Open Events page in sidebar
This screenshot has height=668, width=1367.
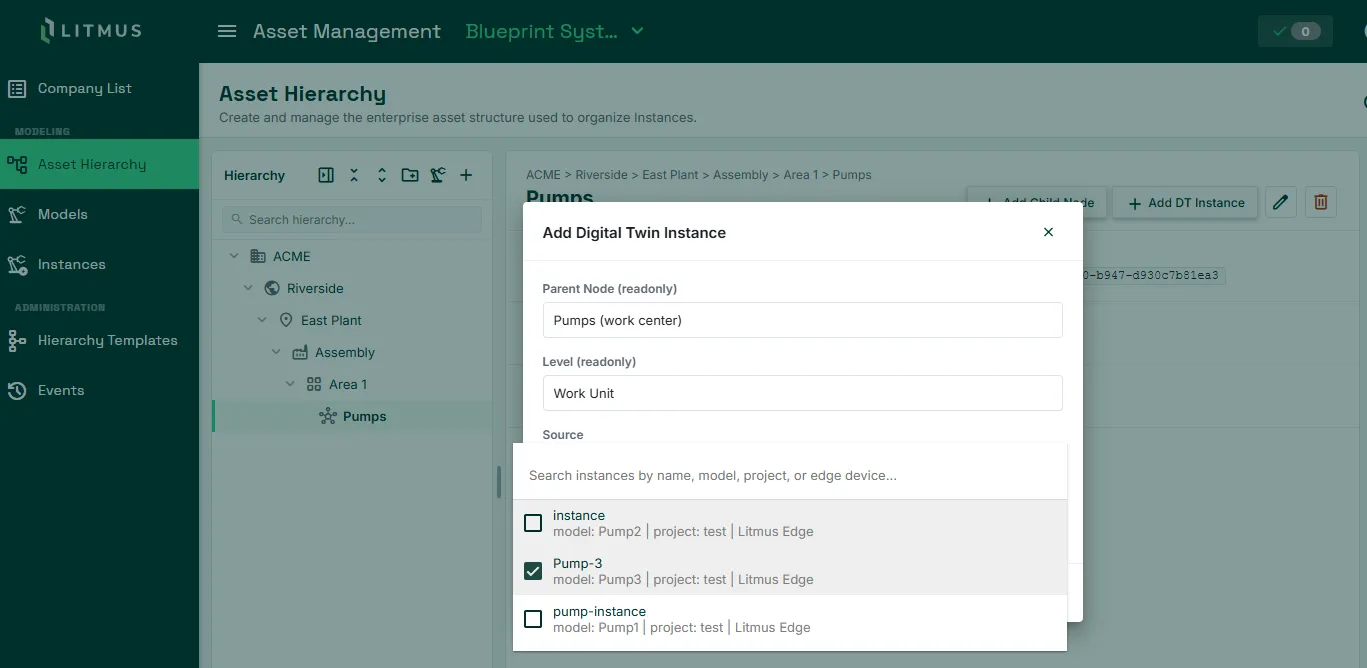100,390
